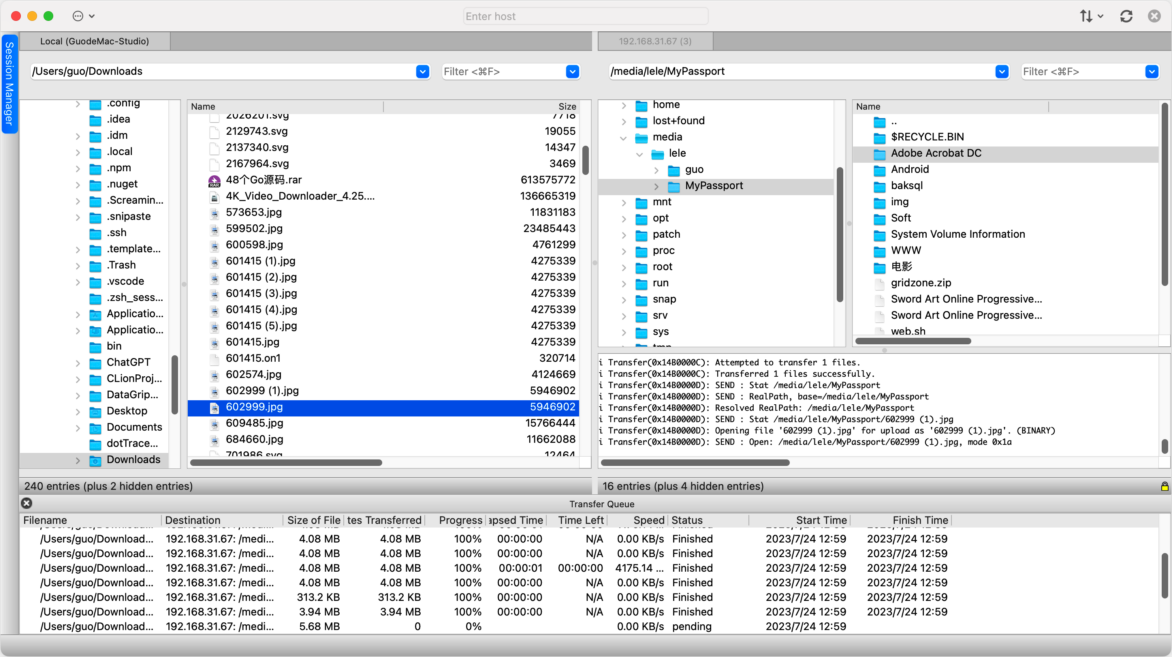Sort local files by Name column header
The image size is (1172, 657).
[286, 107]
